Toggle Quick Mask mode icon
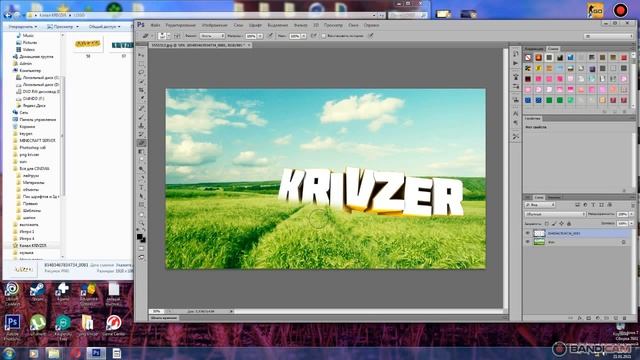The image size is (640, 360). [x=141, y=248]
